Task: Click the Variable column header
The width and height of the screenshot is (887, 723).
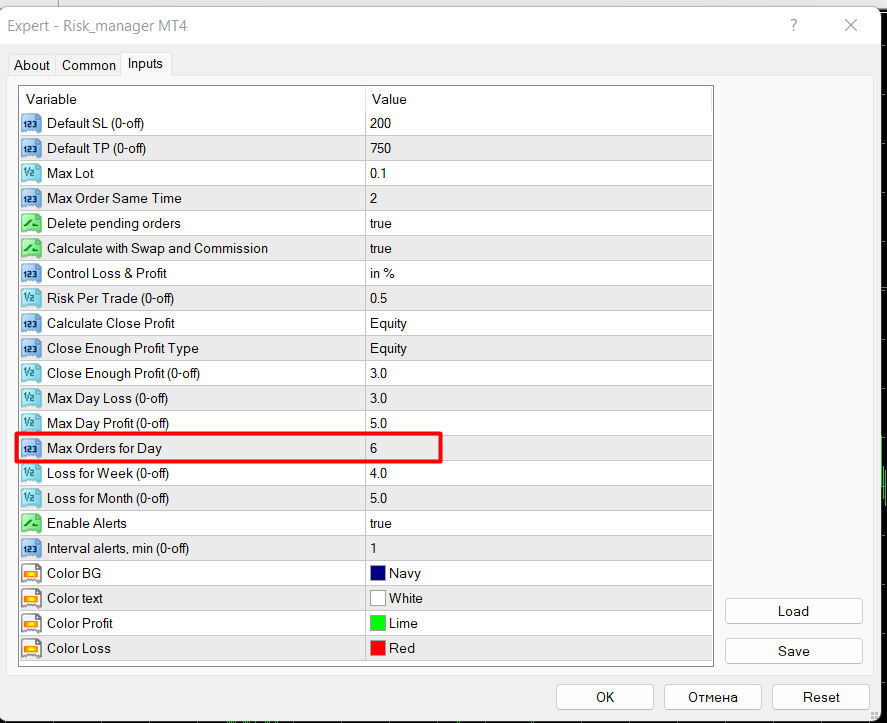Action: (192, 99)
